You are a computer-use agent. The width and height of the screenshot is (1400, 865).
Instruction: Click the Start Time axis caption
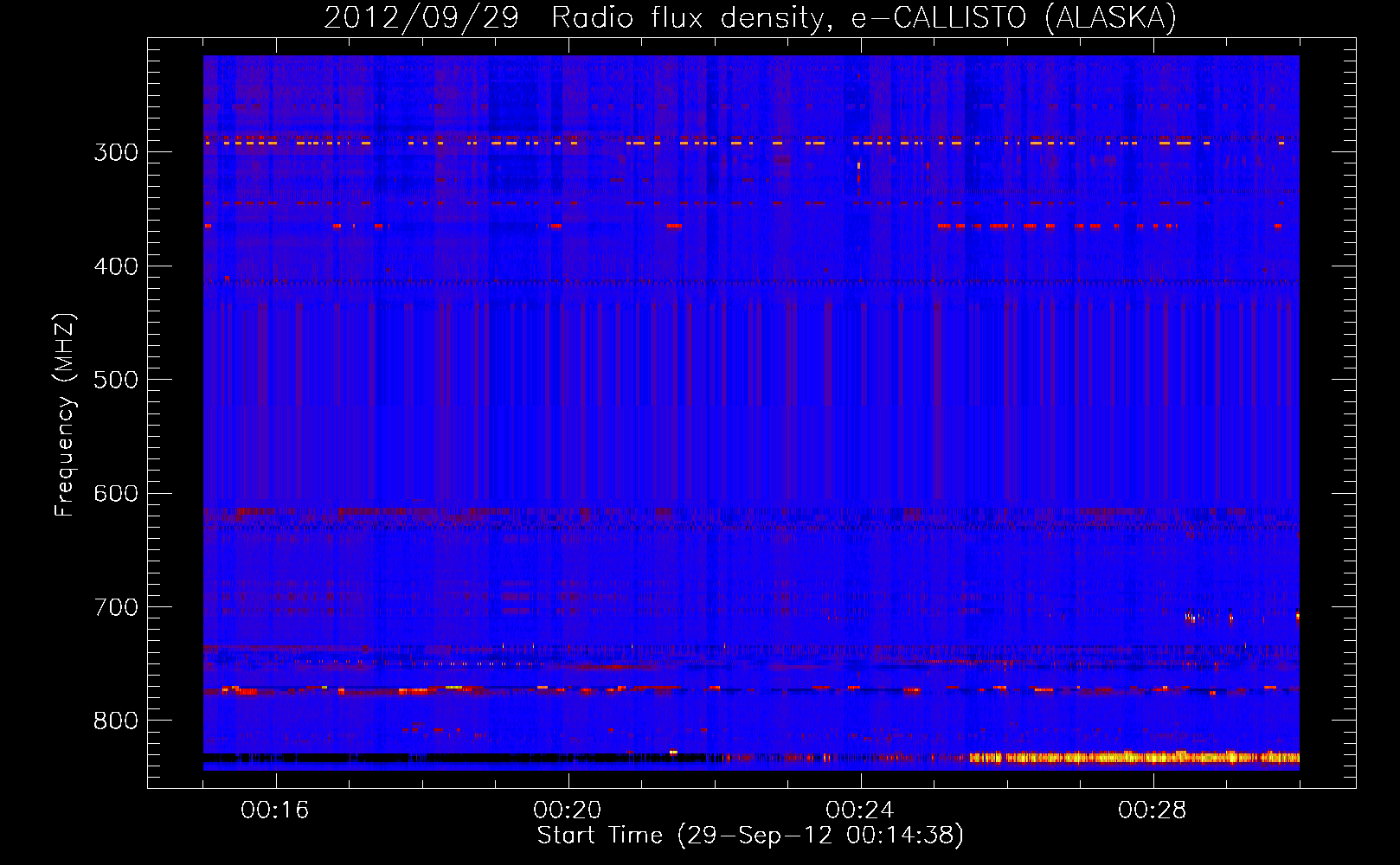750,836
